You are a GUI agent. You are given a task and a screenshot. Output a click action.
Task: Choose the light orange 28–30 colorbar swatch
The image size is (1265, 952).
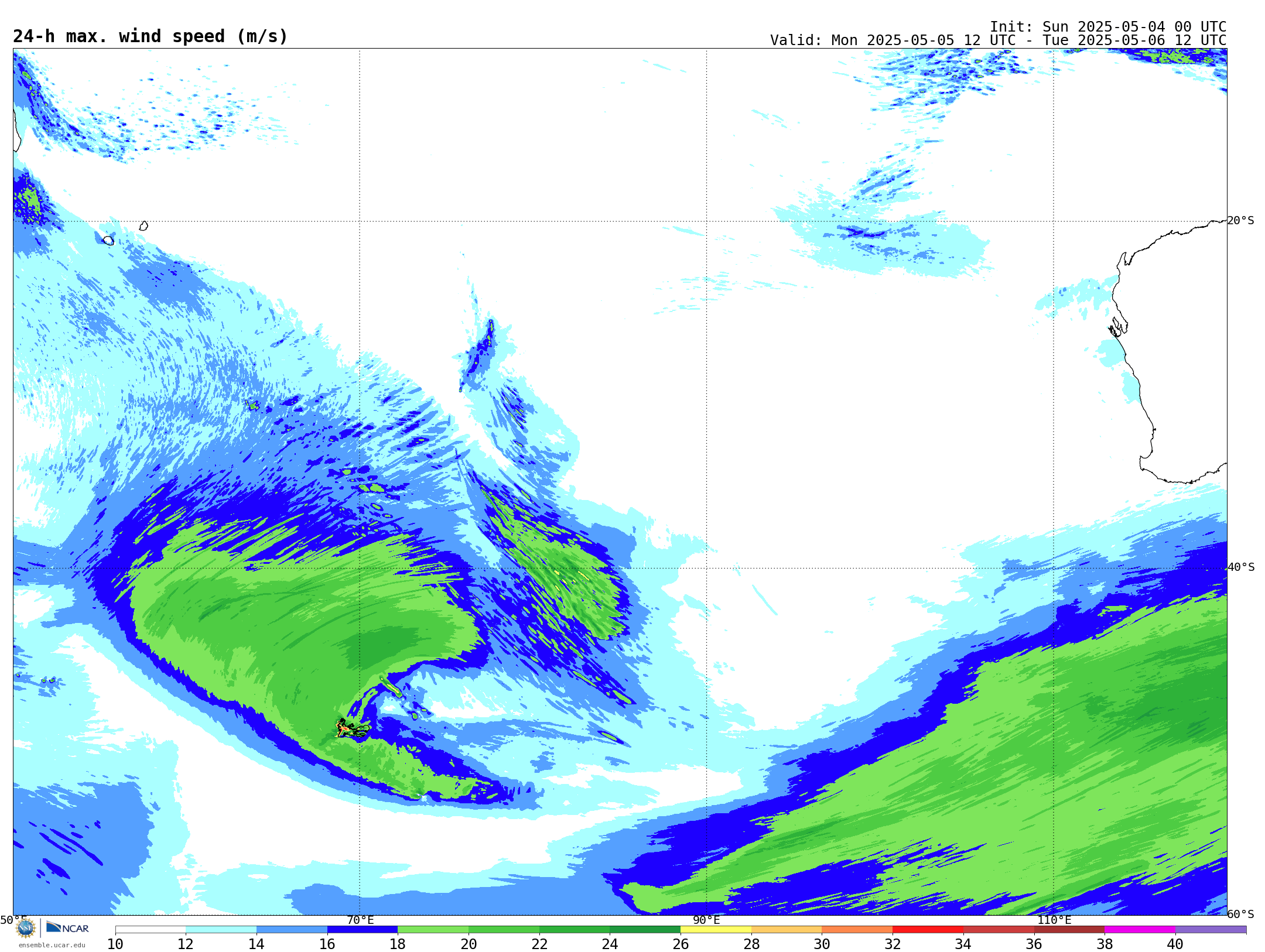(787, 930)
